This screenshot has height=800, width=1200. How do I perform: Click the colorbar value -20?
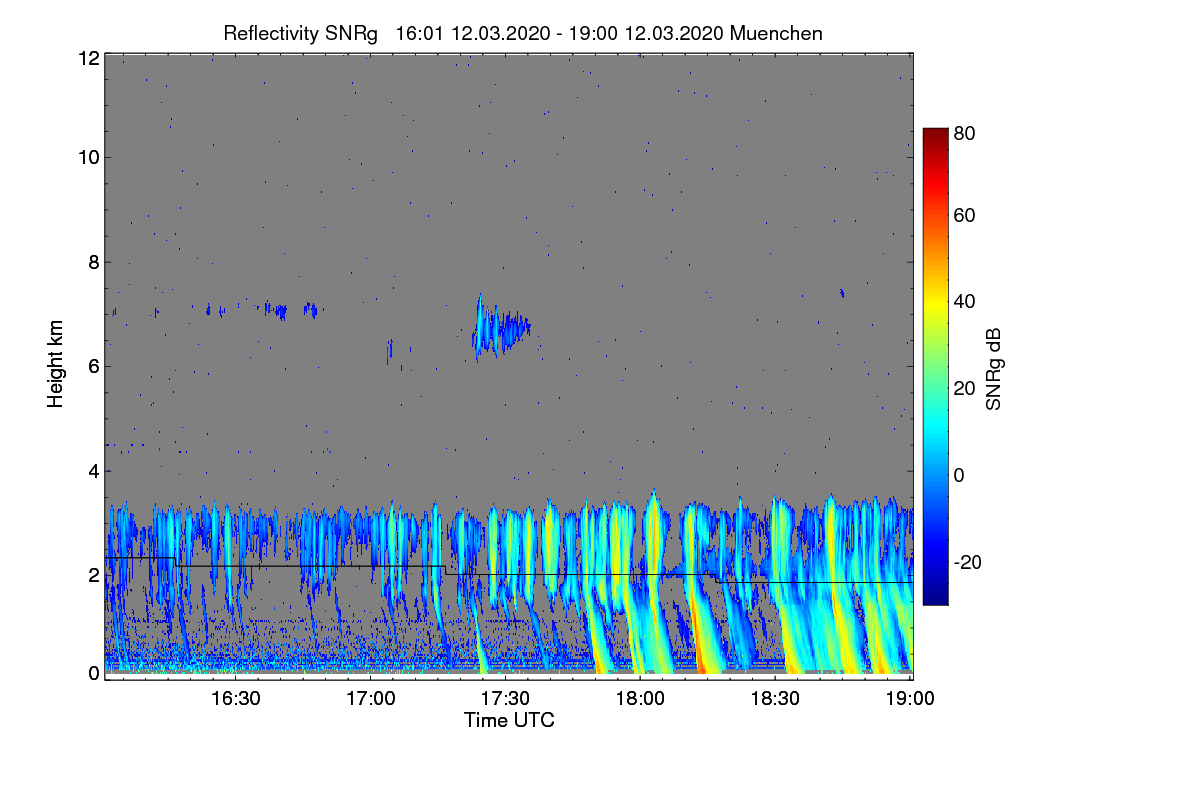967,562
